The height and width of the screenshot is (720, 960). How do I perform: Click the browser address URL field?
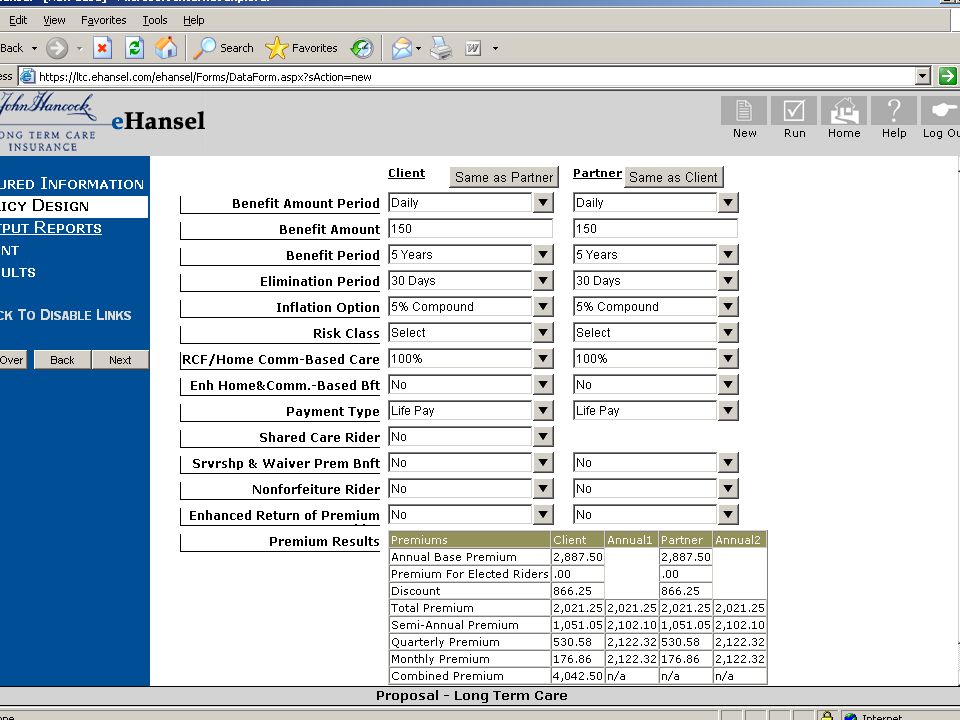(x=476, y=77)
